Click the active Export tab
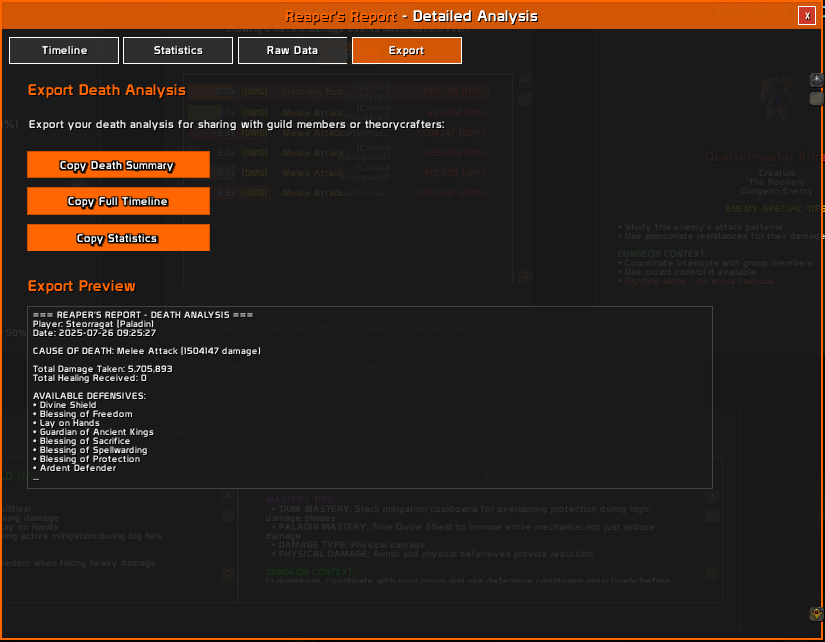 click(407, 51)
